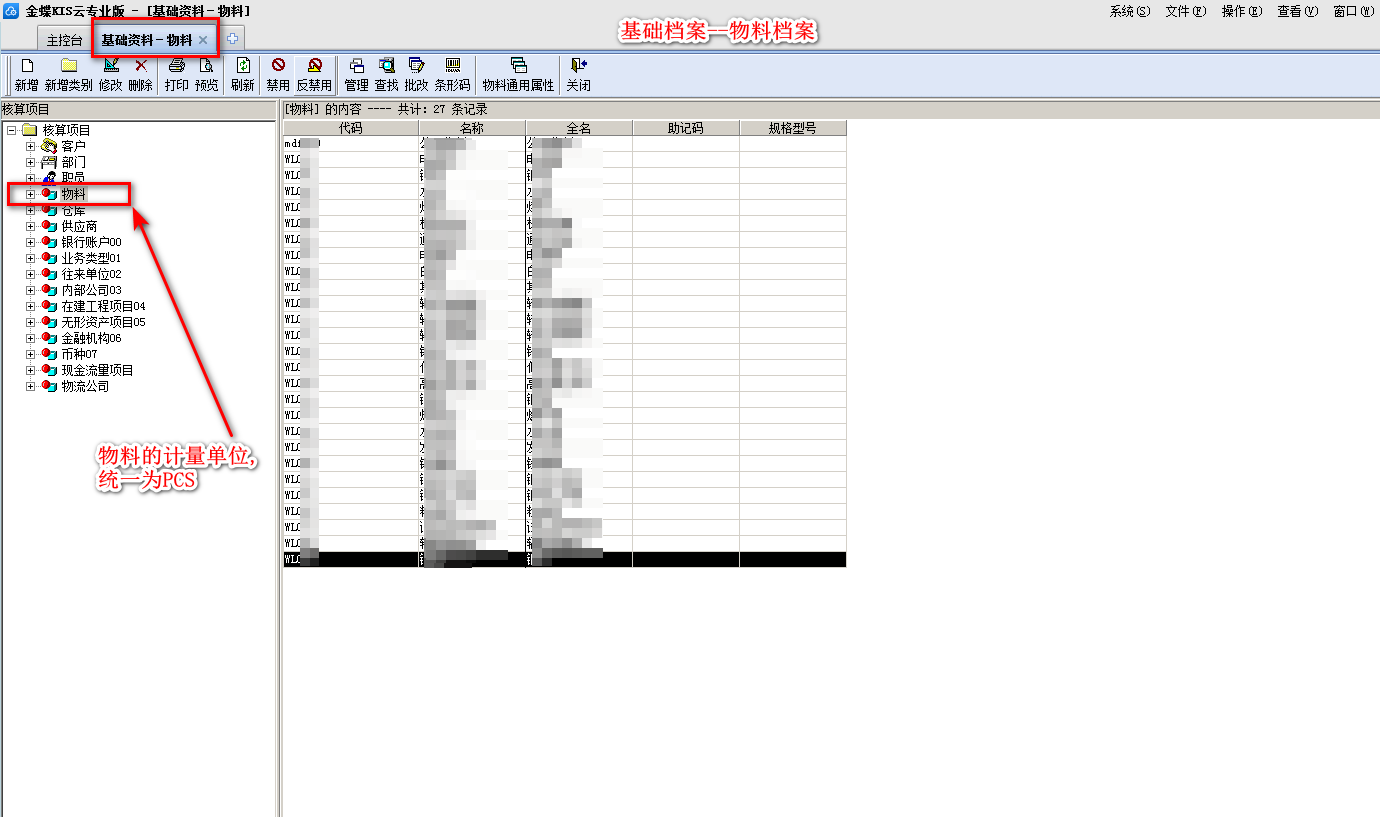Viewport: 1380px width, 817px height.
Task: Expand the 供应商 tree node
Action: [30, 226]
